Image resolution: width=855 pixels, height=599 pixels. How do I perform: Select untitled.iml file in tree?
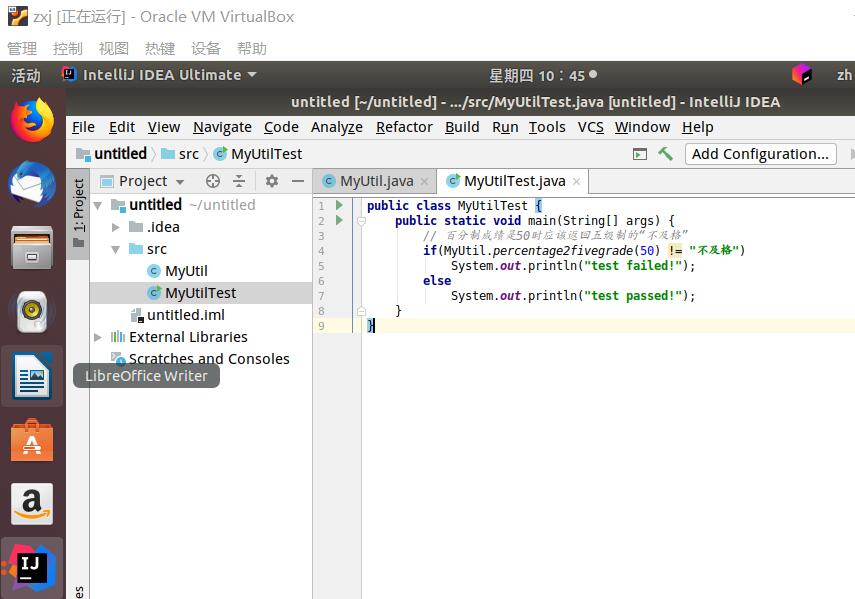point(185,315)
